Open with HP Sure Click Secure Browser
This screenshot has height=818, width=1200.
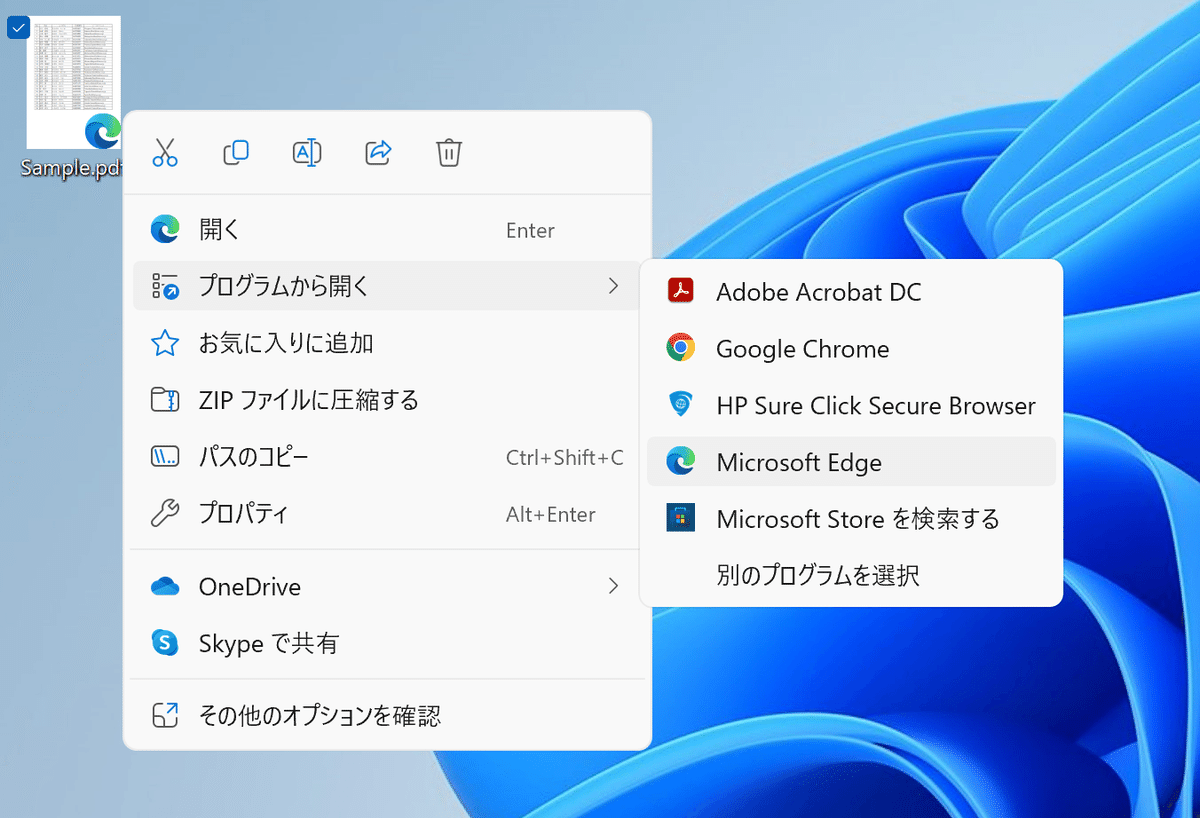851,406
